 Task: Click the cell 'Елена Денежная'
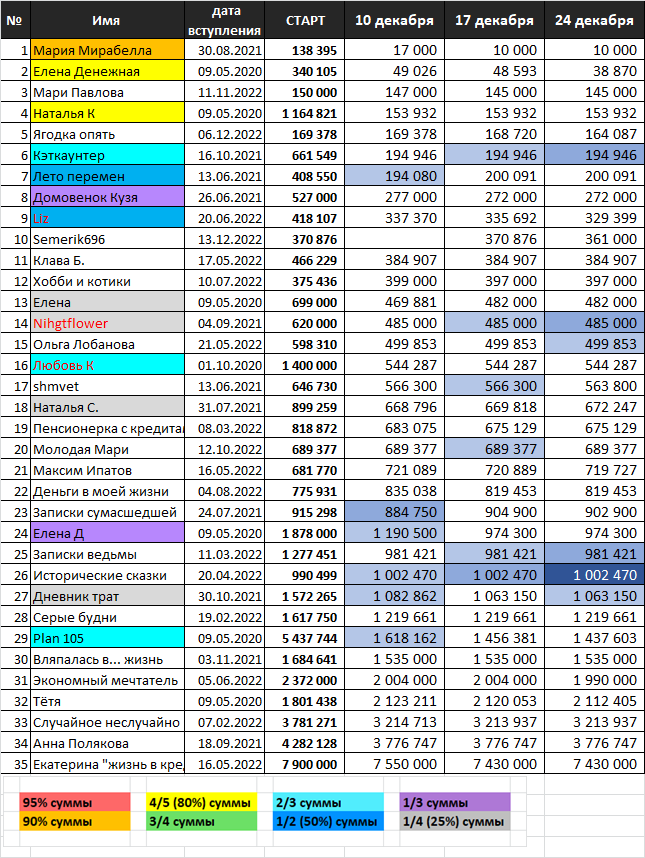107,71
